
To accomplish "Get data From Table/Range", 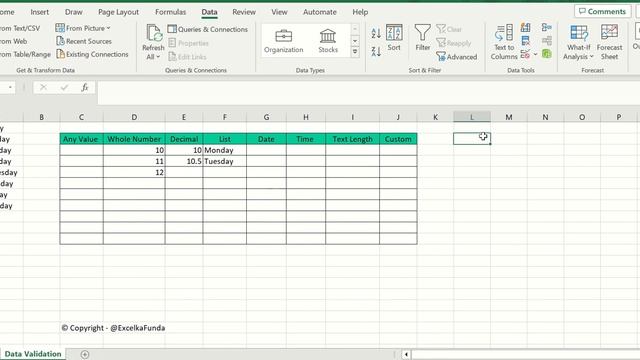I will 25,54.
